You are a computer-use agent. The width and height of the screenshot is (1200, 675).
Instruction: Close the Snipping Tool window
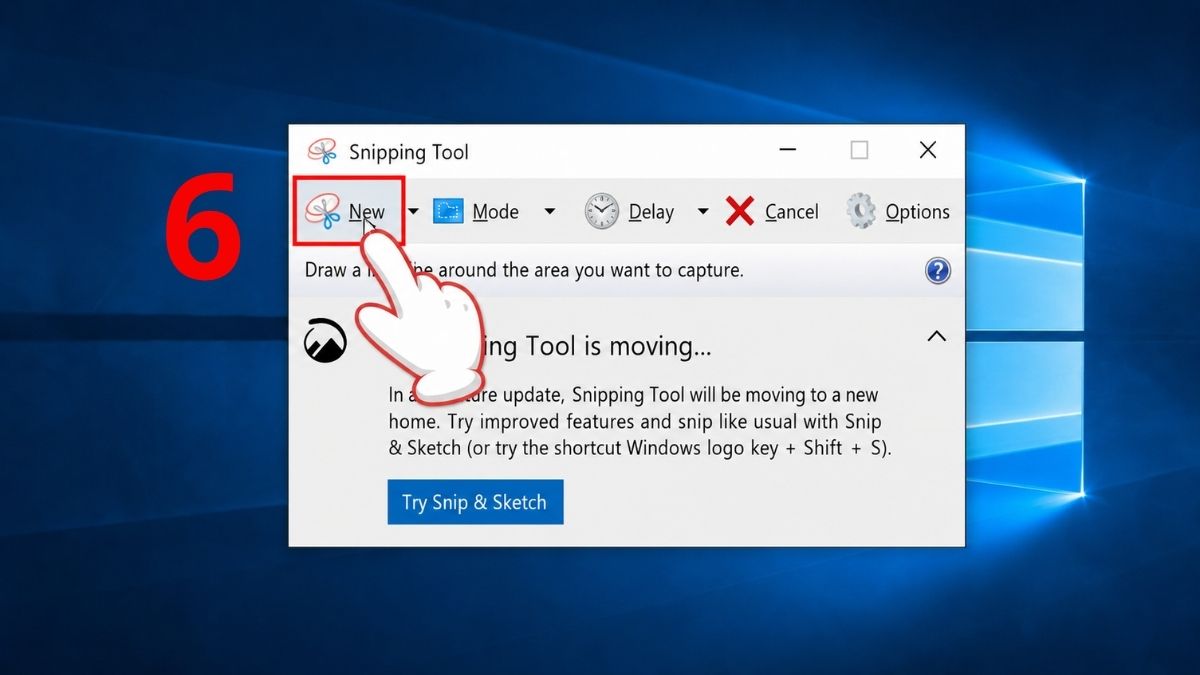pyautogui.click(x=928, y=150)
